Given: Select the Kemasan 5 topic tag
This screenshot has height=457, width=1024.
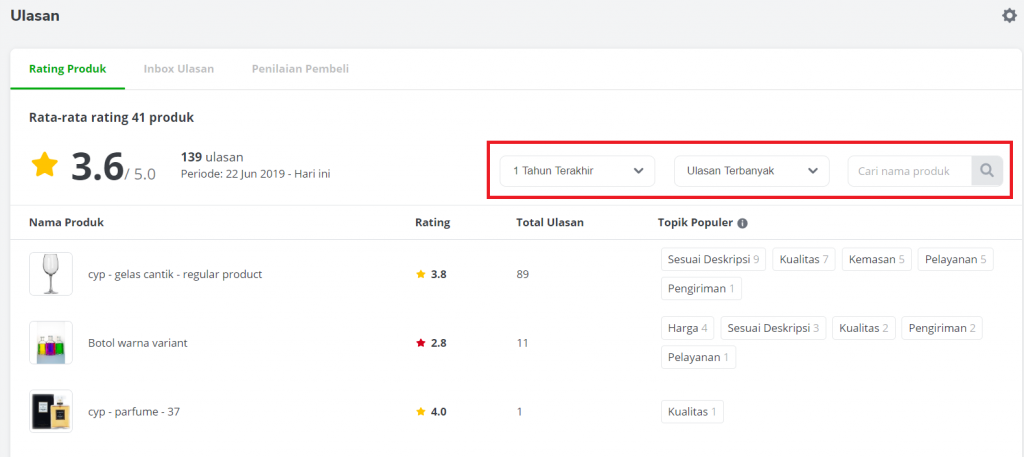Looking at the screenshot, I should [876, 259].
